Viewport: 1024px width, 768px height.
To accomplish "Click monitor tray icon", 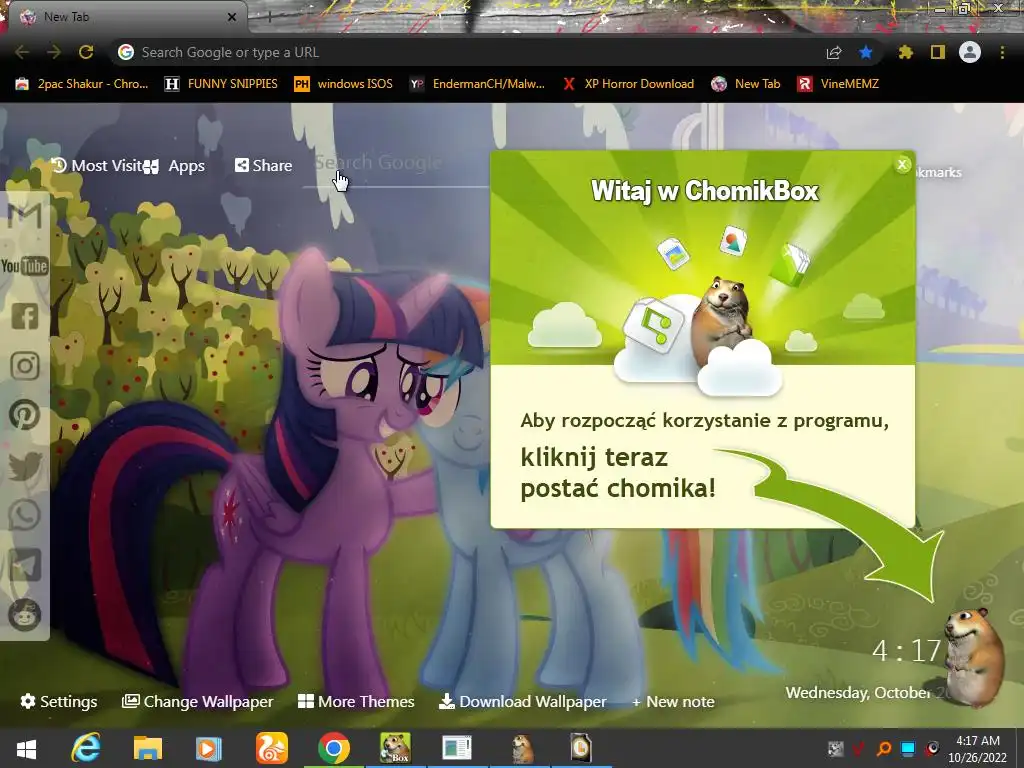I will 908,748.
